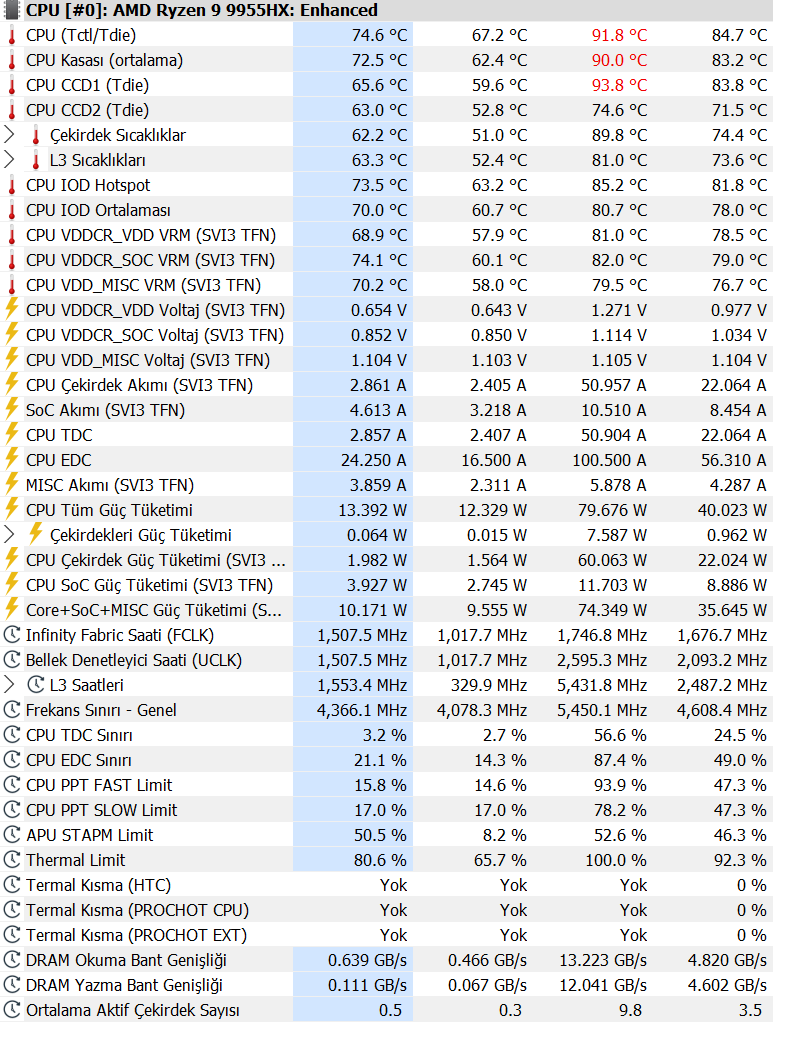Expand the Çekirdek Sıcaklıklar group
The width and height of the screenshot is (807, 1037).
tap(9, 135)
